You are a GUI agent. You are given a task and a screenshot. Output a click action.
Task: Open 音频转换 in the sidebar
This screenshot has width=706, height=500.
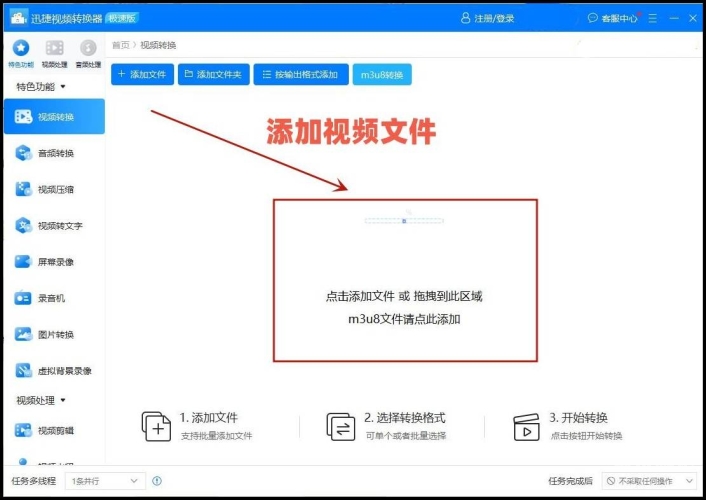54,153
